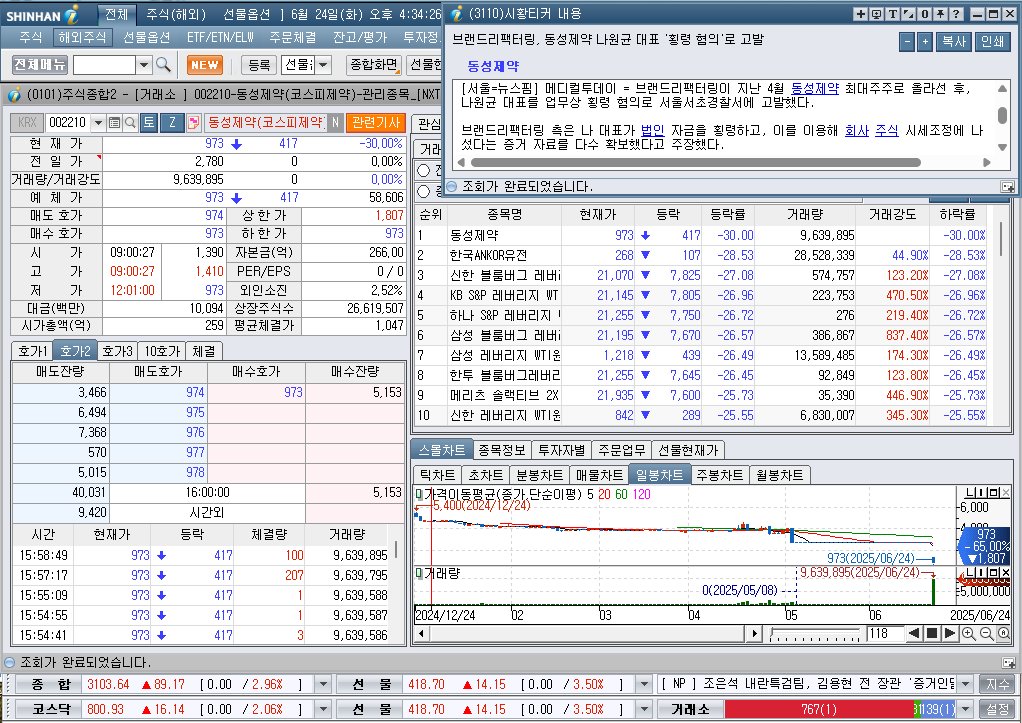Click the blue Z icon button
Image resolution: width=1022 pixels, height=723 pixels.
(x=172, y=122)
